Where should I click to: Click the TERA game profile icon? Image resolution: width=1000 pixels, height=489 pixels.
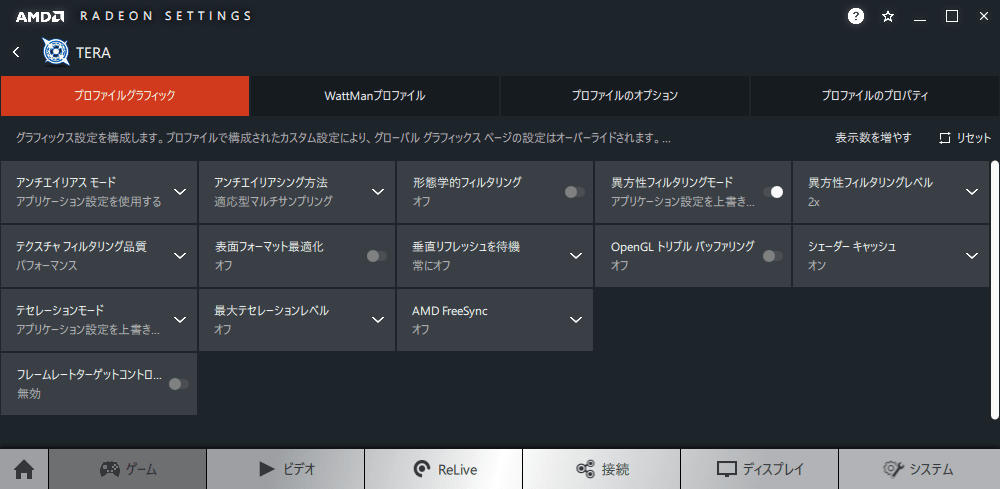tap(56, 52)
